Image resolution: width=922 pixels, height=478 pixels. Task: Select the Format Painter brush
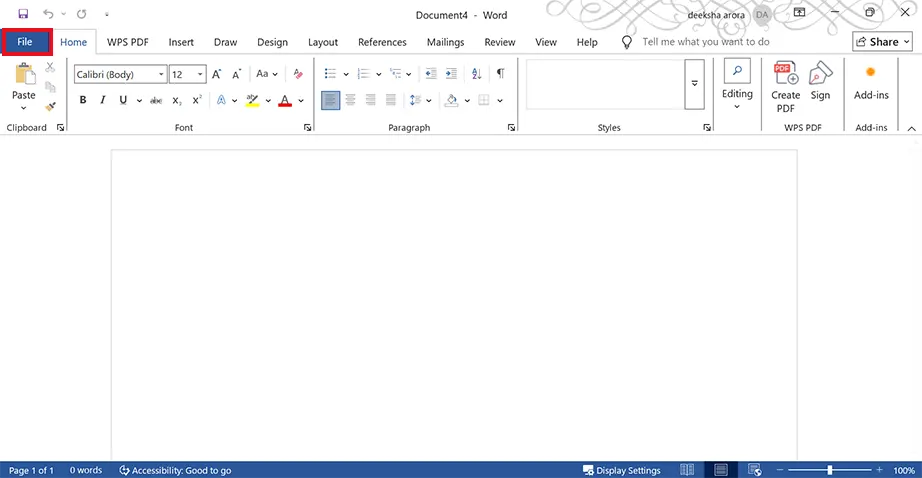(50, 106)
